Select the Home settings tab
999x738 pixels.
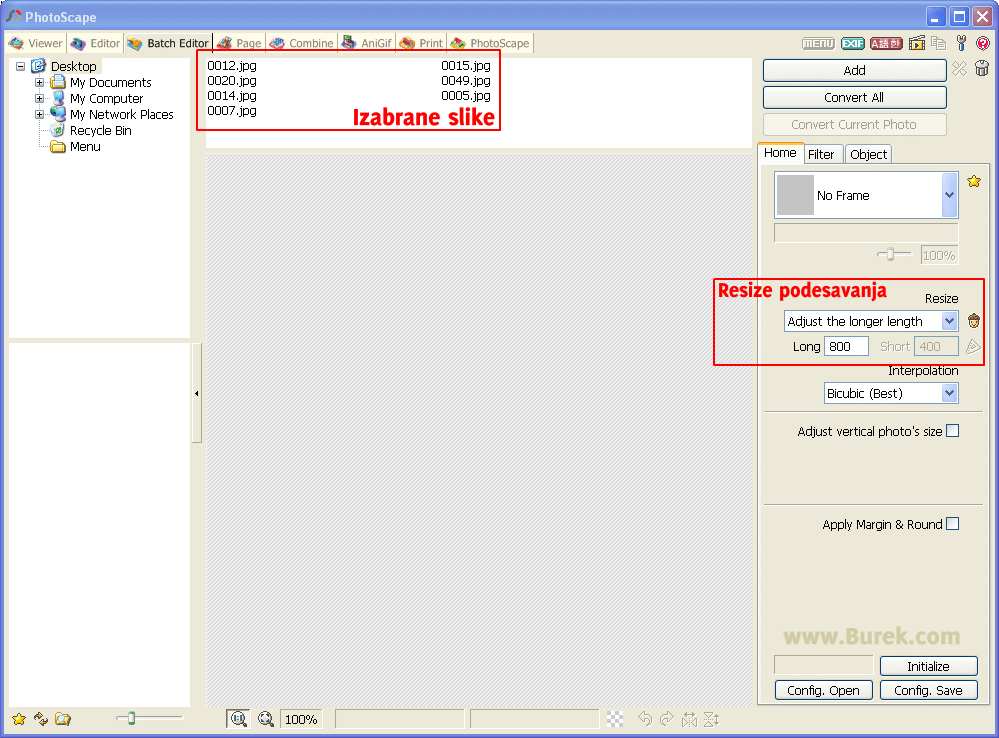(x=780, y=153)
